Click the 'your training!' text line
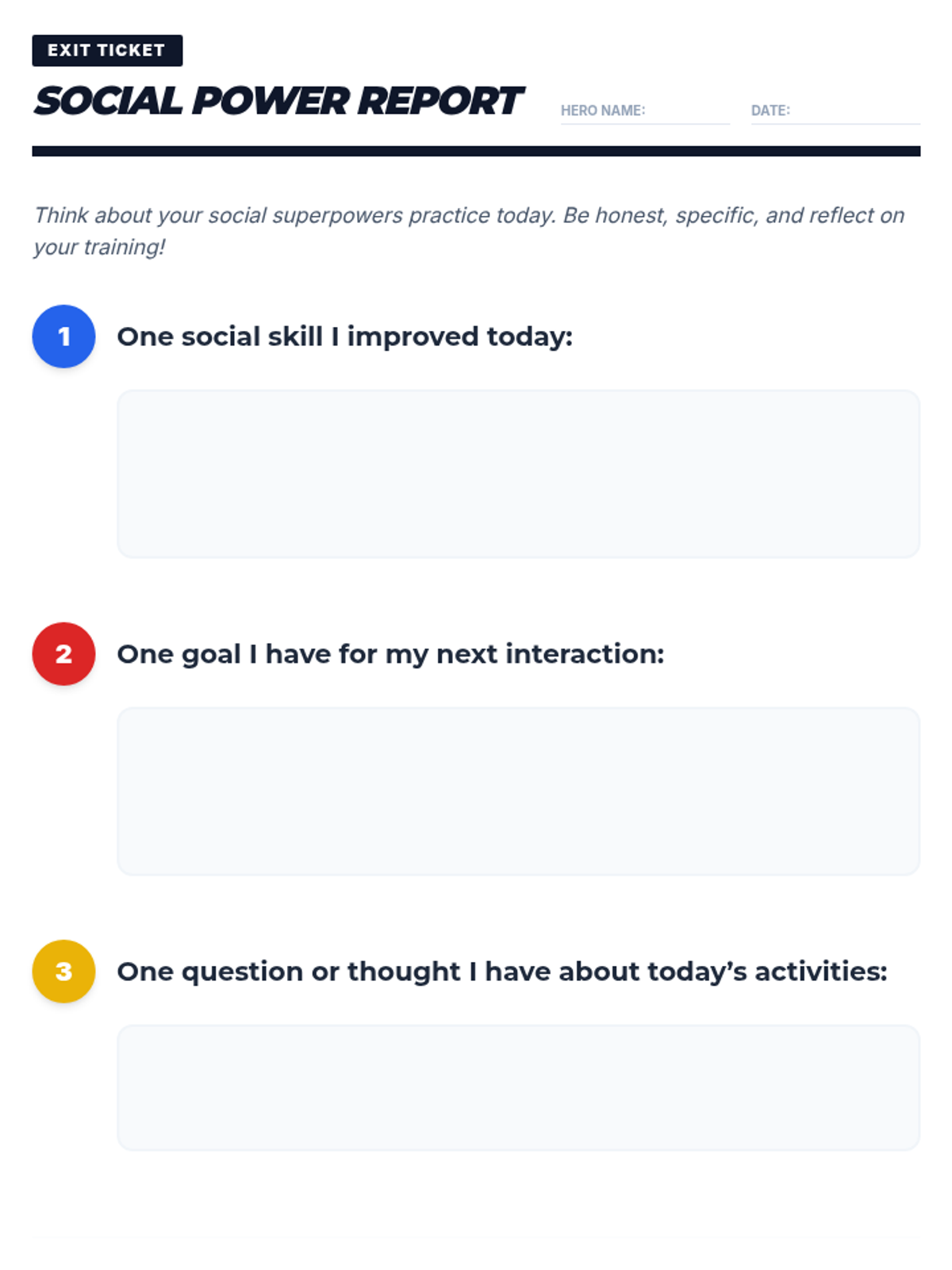The height and width of the screenshot is (1270, 952). click(x=99, y=247)
